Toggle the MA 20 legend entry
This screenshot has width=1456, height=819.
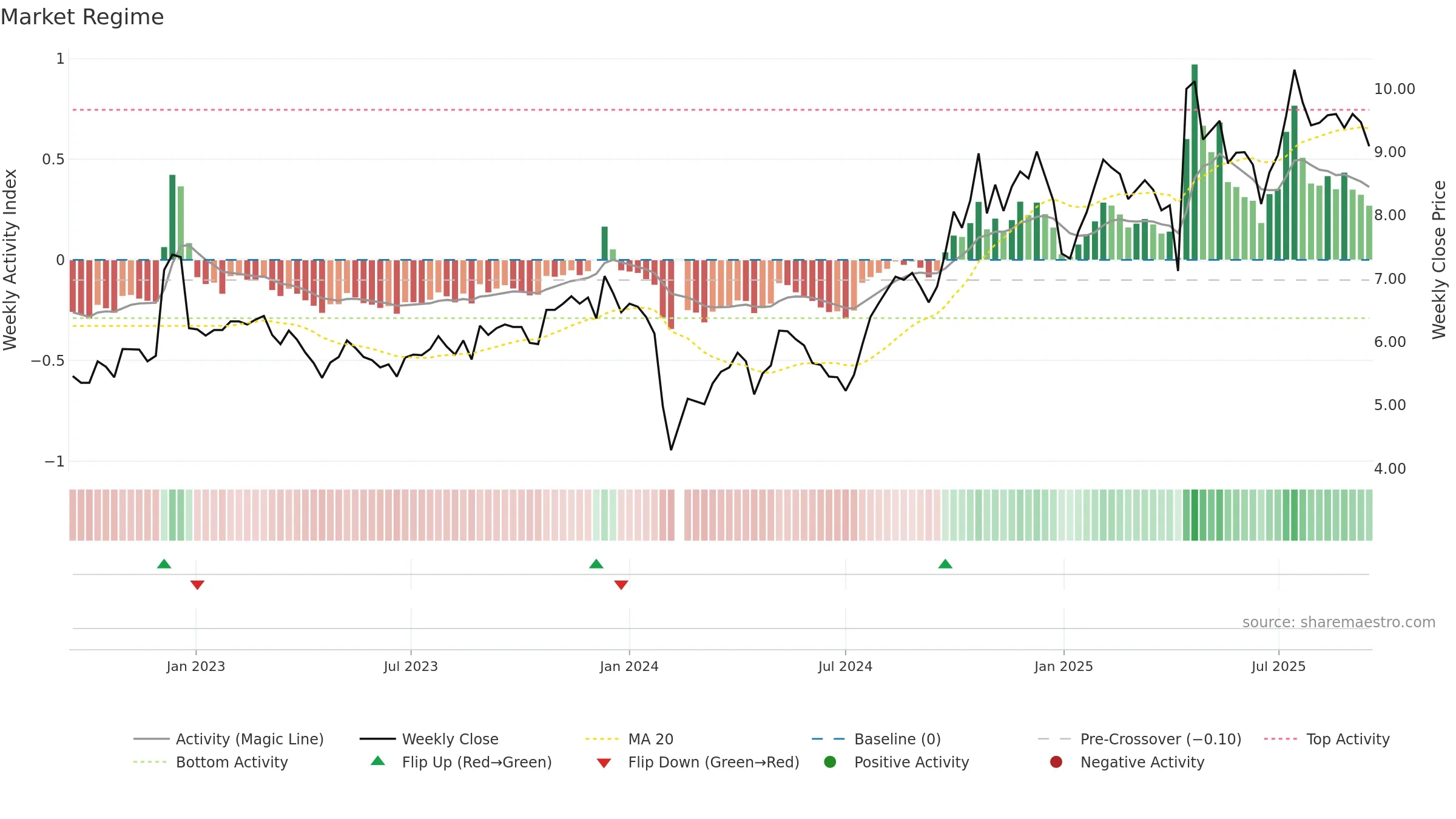[629, 739]
